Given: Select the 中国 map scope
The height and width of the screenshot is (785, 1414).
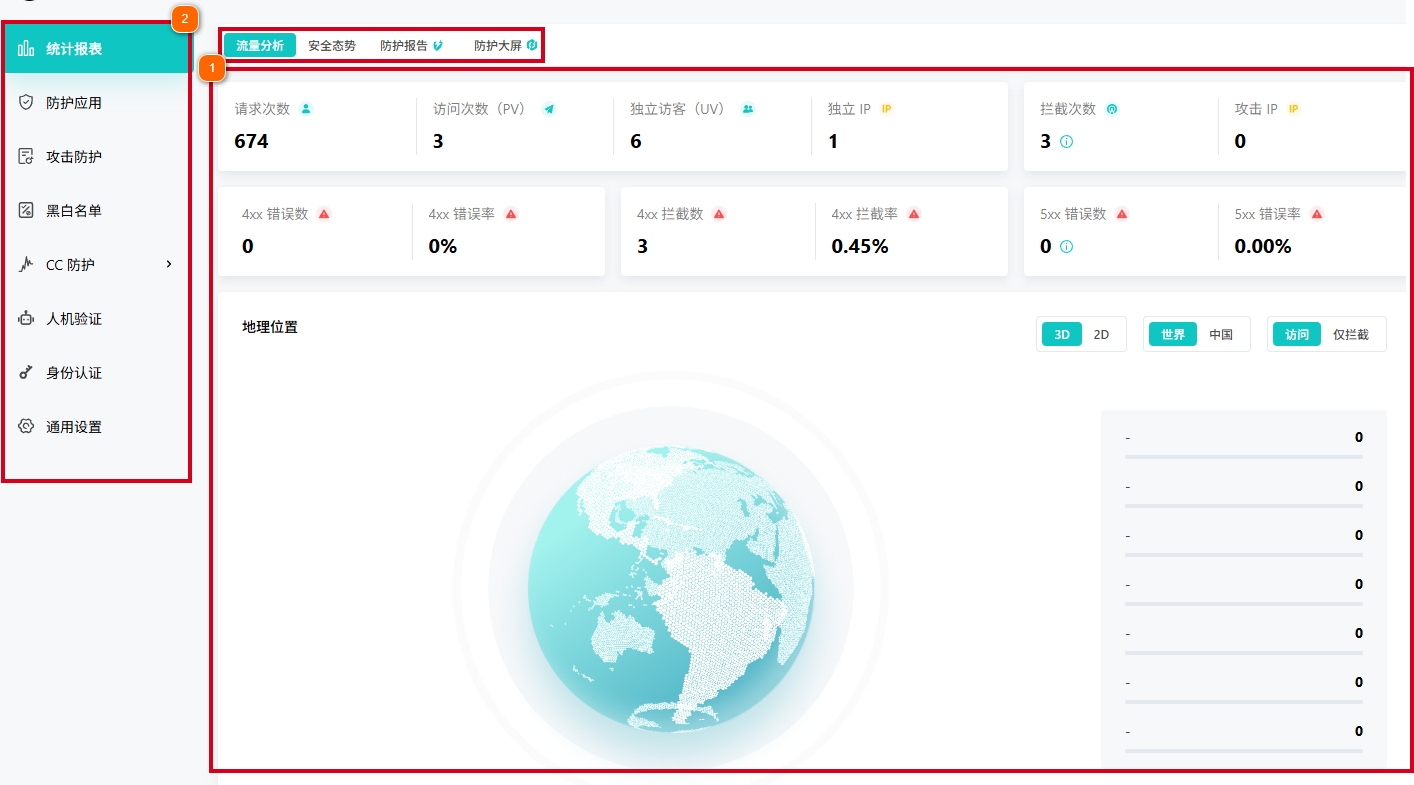Looking at the screenshot, I should pos(1221,335).
